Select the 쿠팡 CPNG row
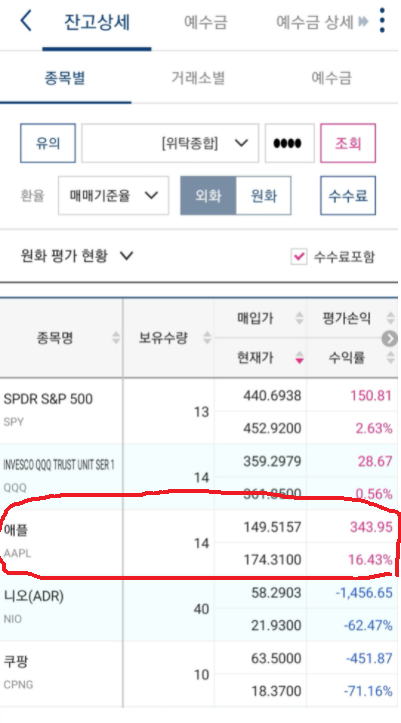This screenshot has width=401, height=723. pyautogui.click(x=199, y=674)
